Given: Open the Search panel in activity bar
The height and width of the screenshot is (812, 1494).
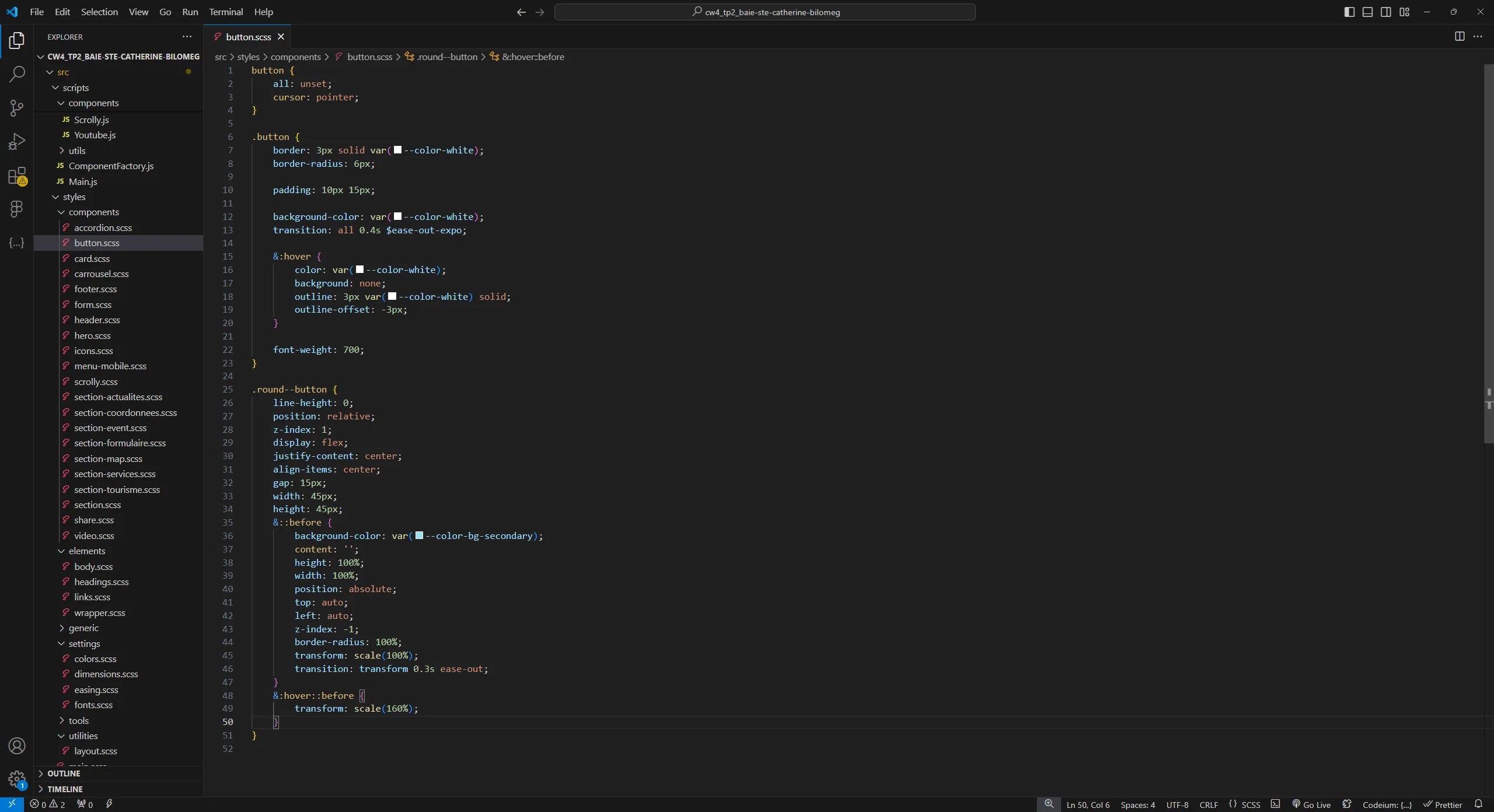Looking at the screenshot, I should (x=17, y=74).
